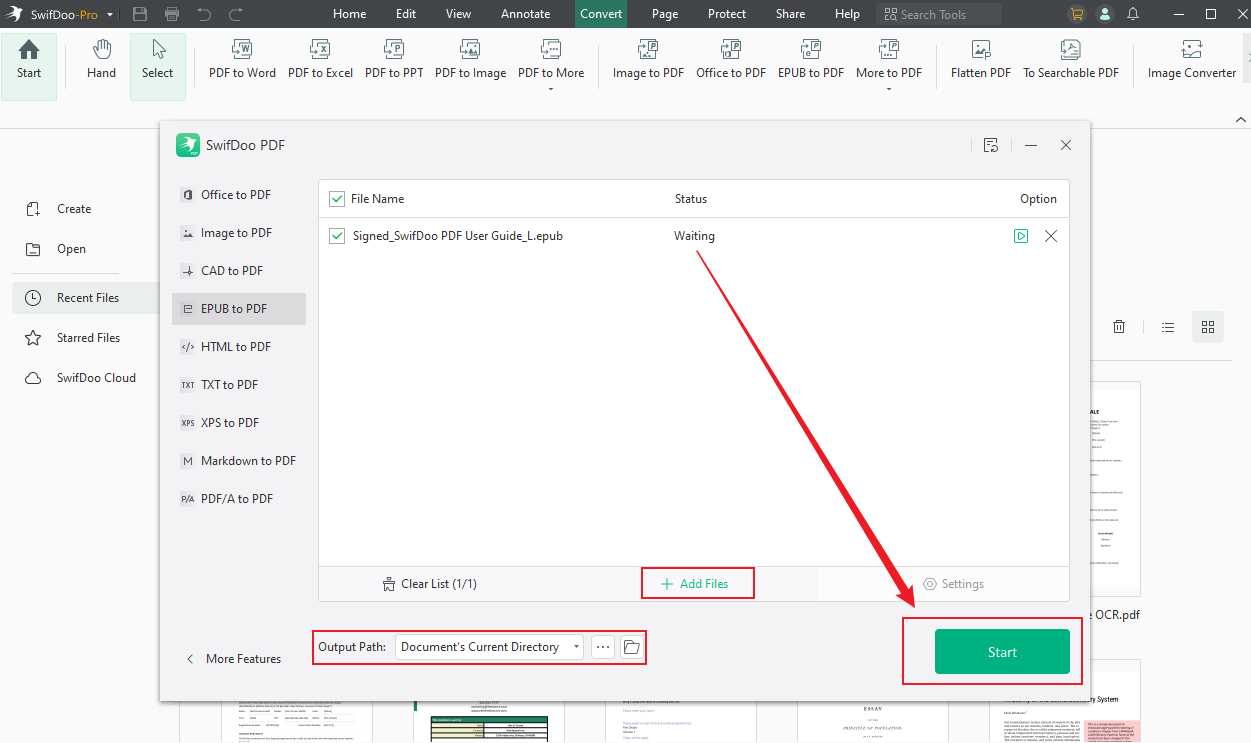Uncheck the Signed_SwifDoo PDF User Guide_L.epub checkbox

pyautogui.click(x=337, y=237)
